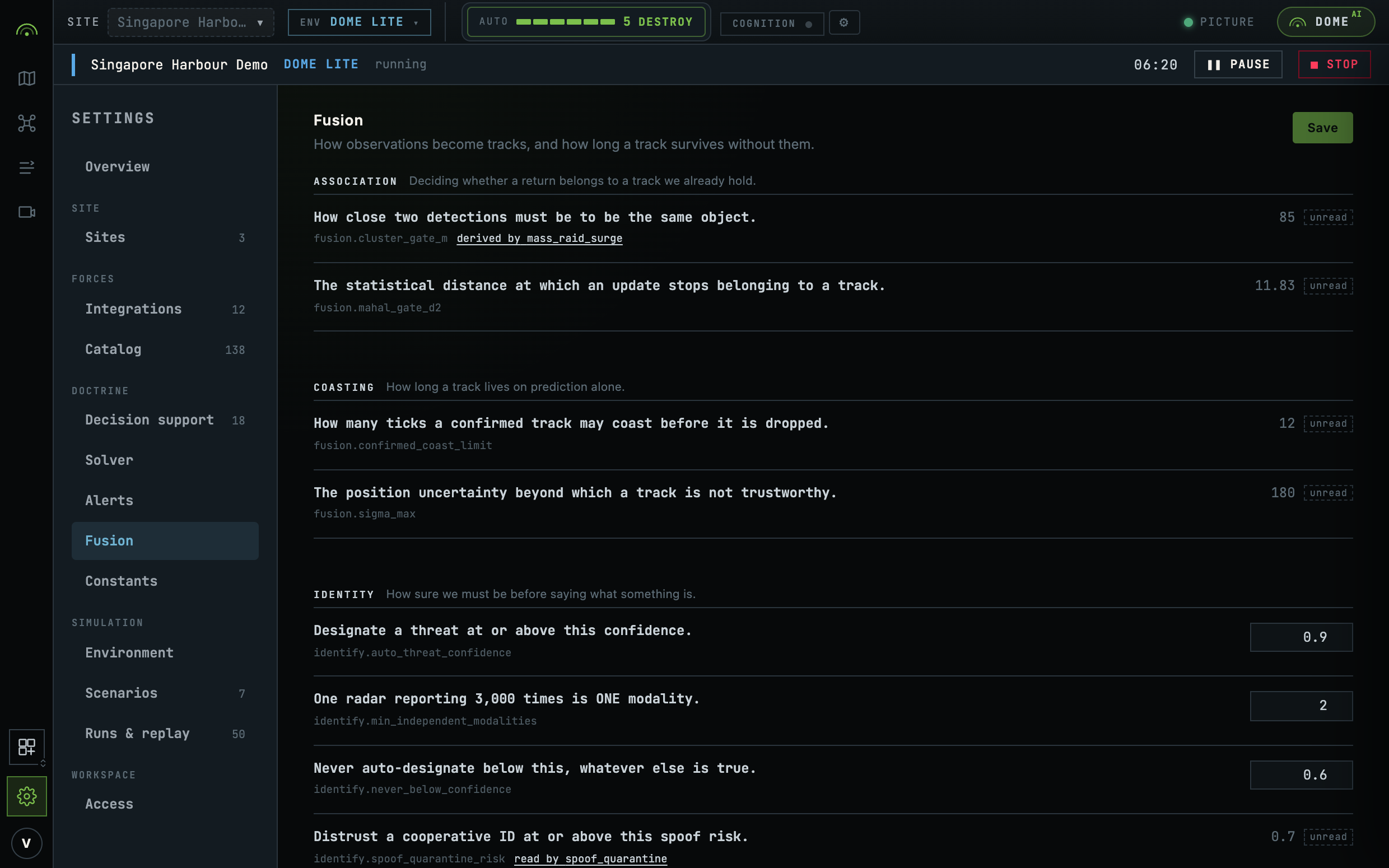
Task: Click unread badge for cluster gate value 85
Action: [1327, 217]
